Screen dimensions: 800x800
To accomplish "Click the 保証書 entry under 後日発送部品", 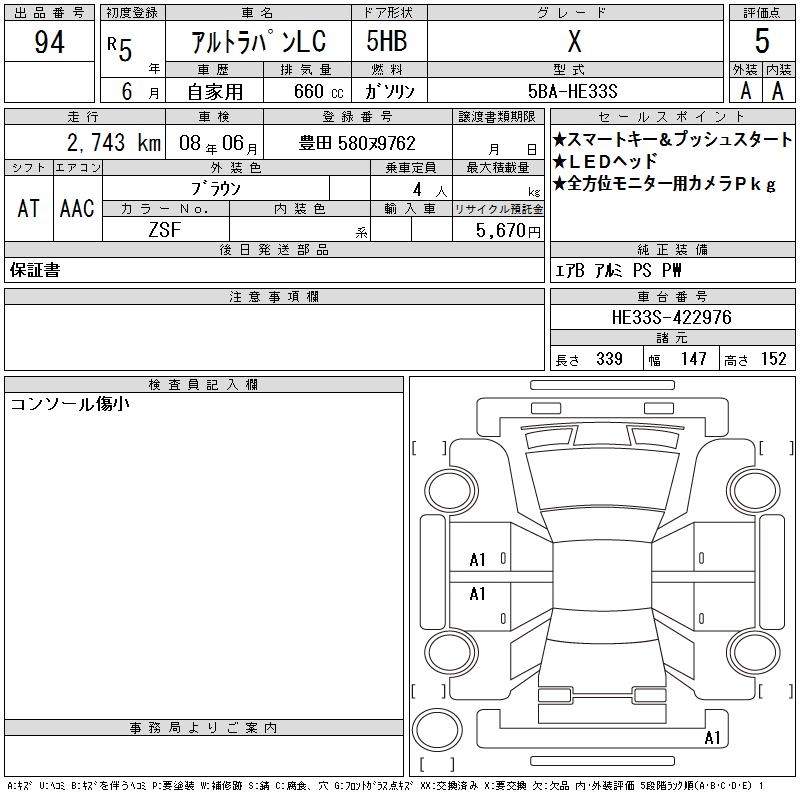I will pyautogui.click(x=35, y=270).
